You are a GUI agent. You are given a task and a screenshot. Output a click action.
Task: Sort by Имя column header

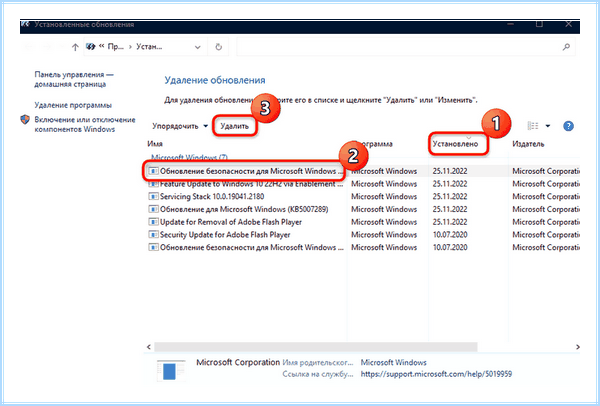pos(155,144)
